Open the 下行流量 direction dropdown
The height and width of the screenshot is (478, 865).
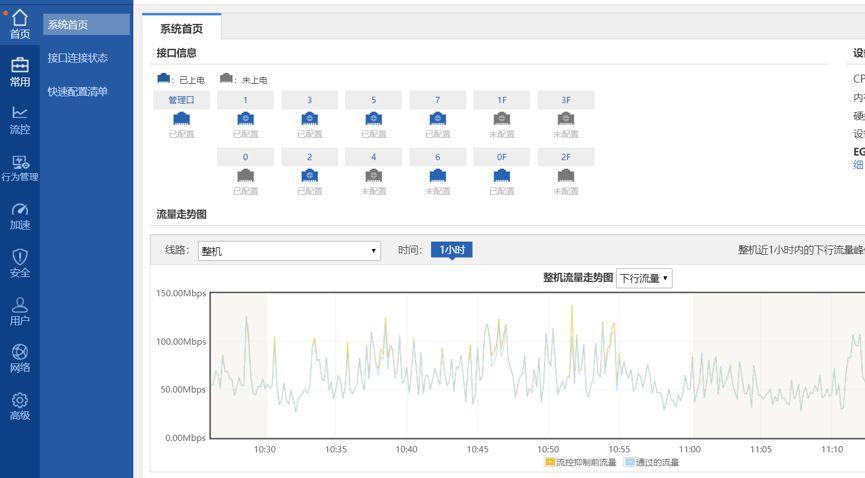point(644,278)
